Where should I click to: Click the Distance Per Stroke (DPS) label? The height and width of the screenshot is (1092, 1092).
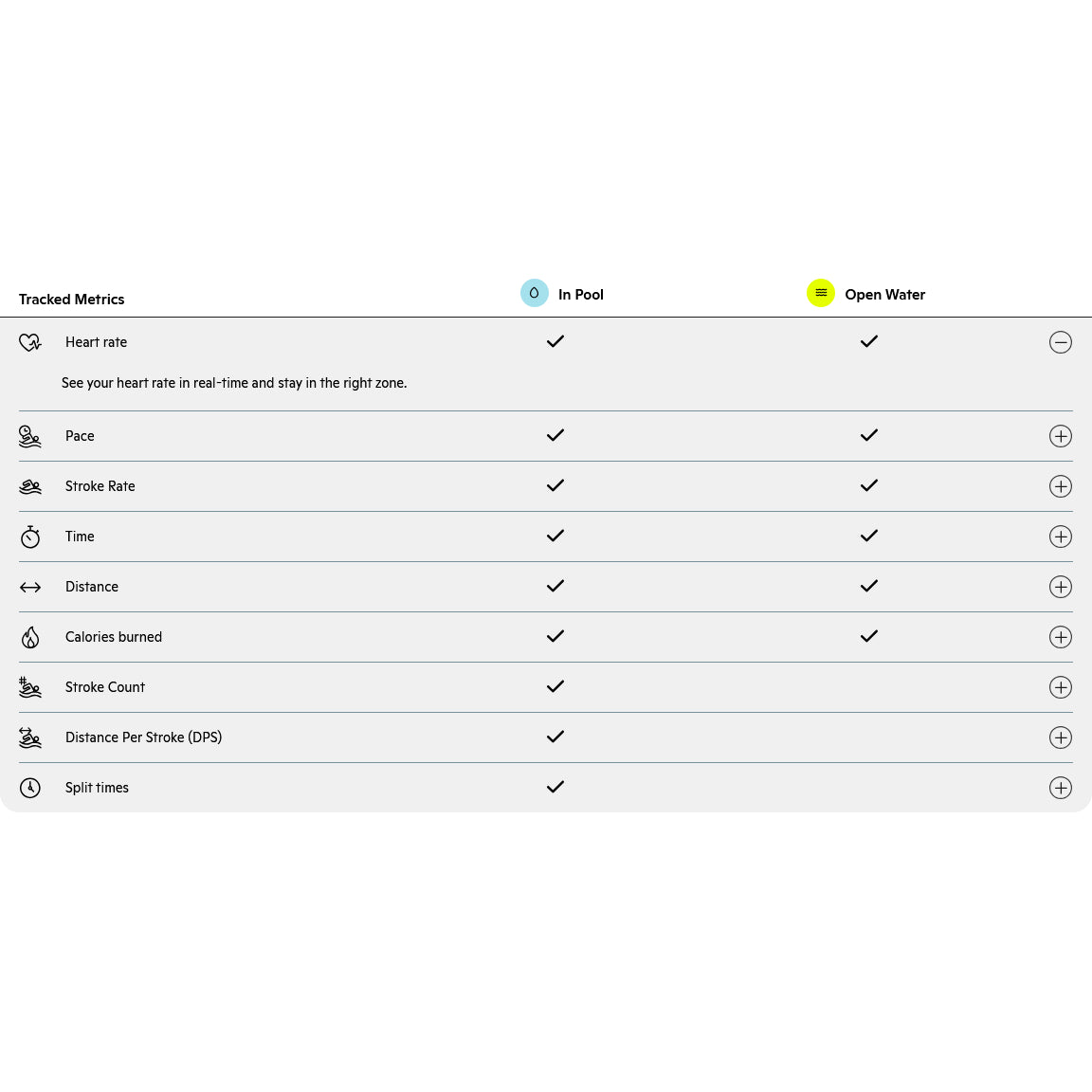tap(143, 737)
